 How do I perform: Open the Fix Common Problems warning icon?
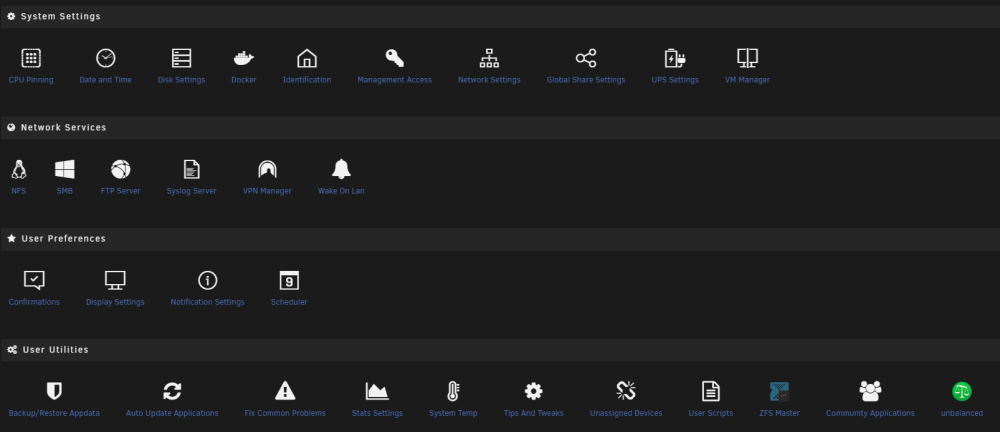point(285,391)
